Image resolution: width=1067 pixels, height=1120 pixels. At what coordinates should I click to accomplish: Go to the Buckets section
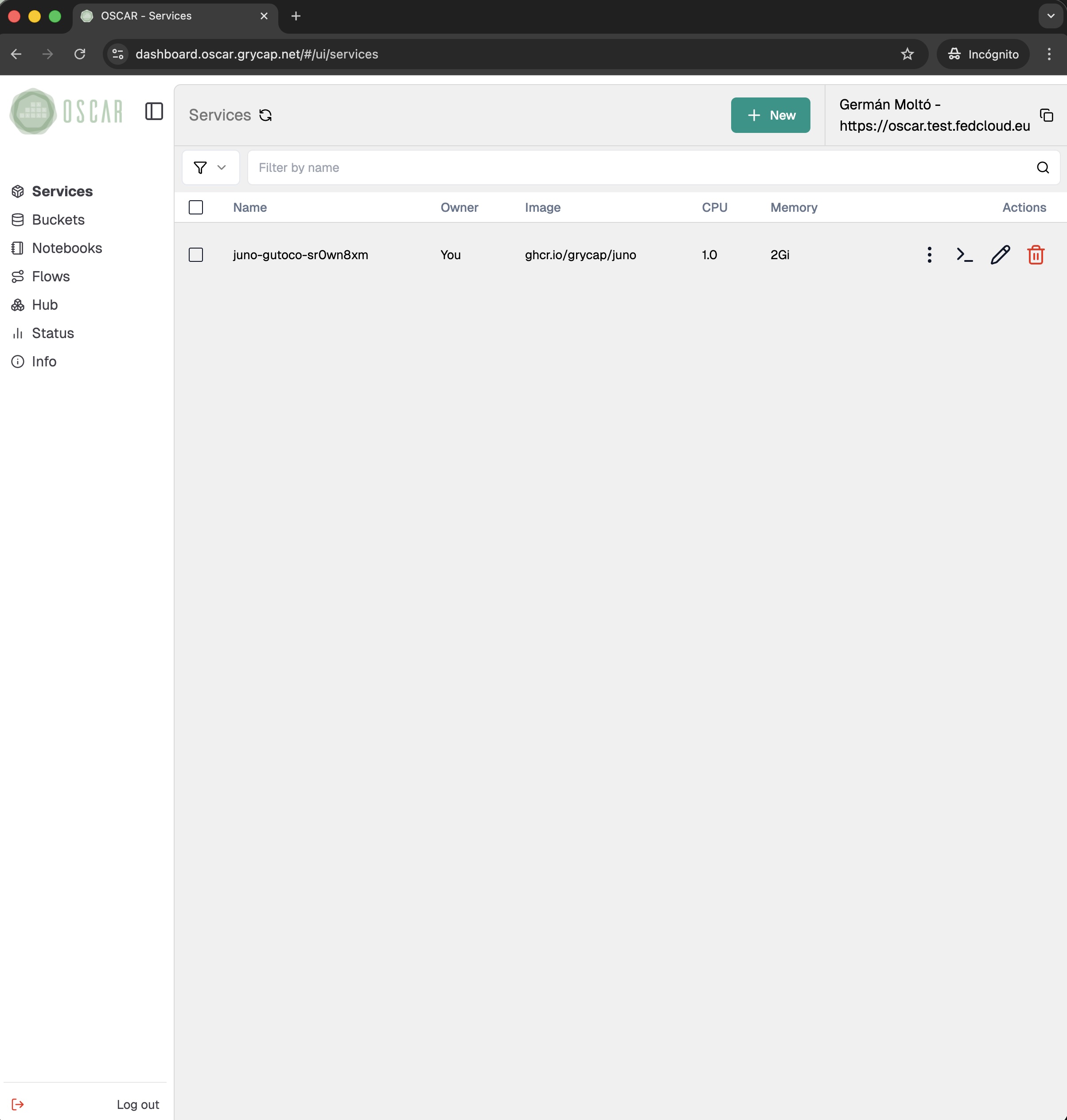tap(58, 220)
